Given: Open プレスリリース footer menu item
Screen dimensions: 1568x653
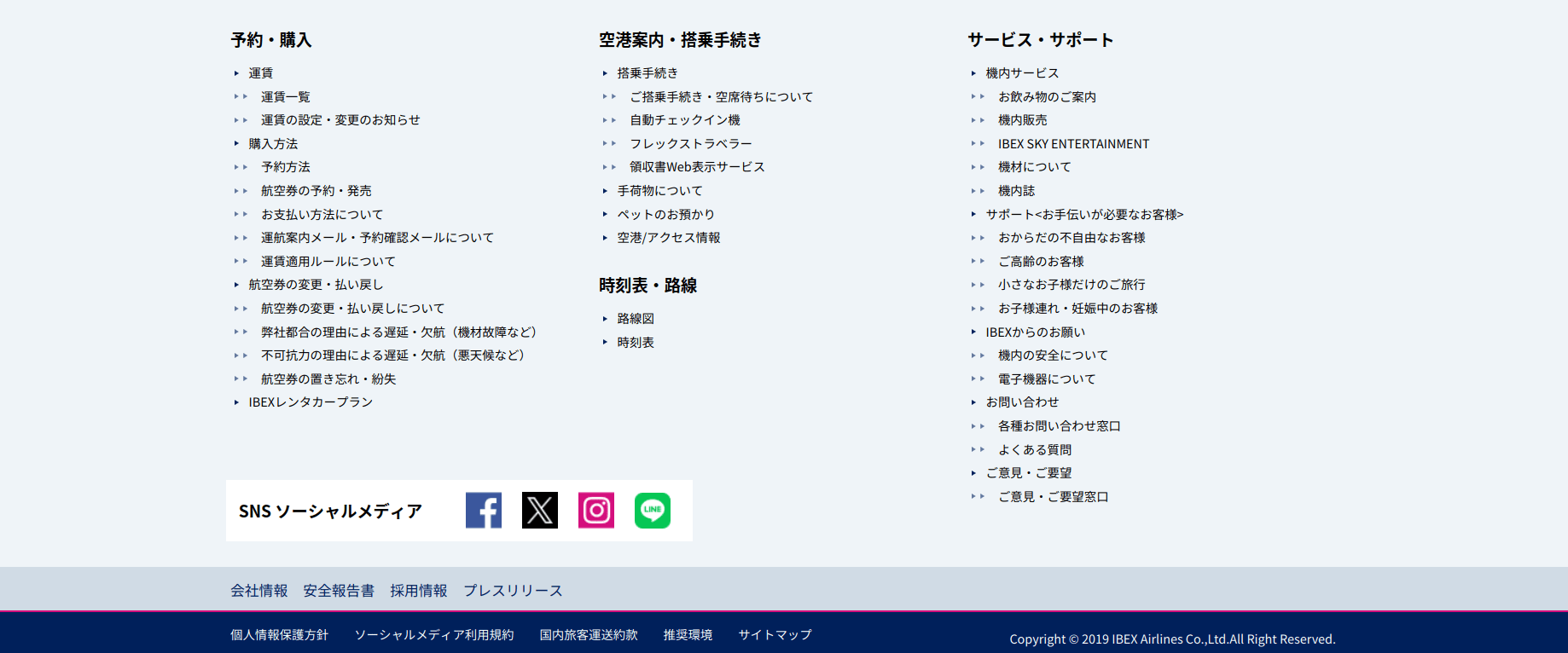Looking at the screenshot, I should [513, 591].
